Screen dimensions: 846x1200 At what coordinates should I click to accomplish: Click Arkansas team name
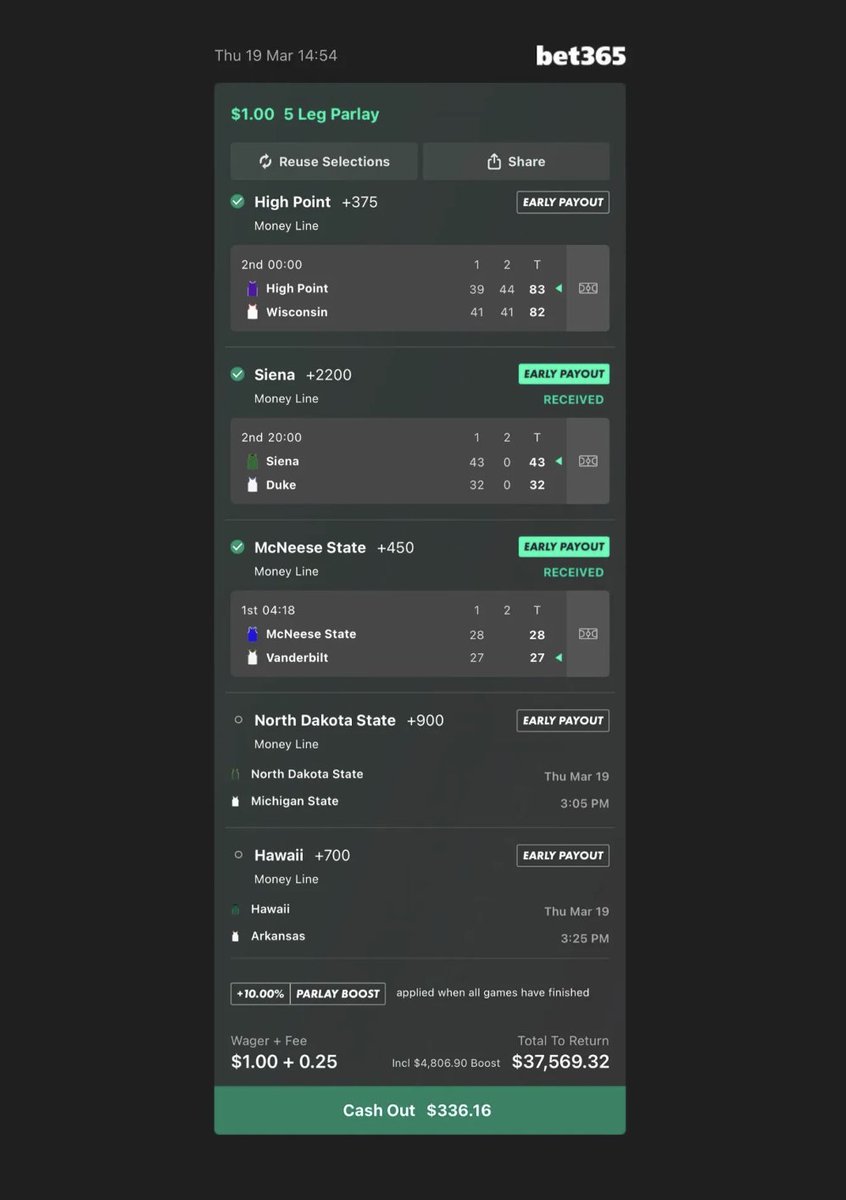tap(278, 936)
